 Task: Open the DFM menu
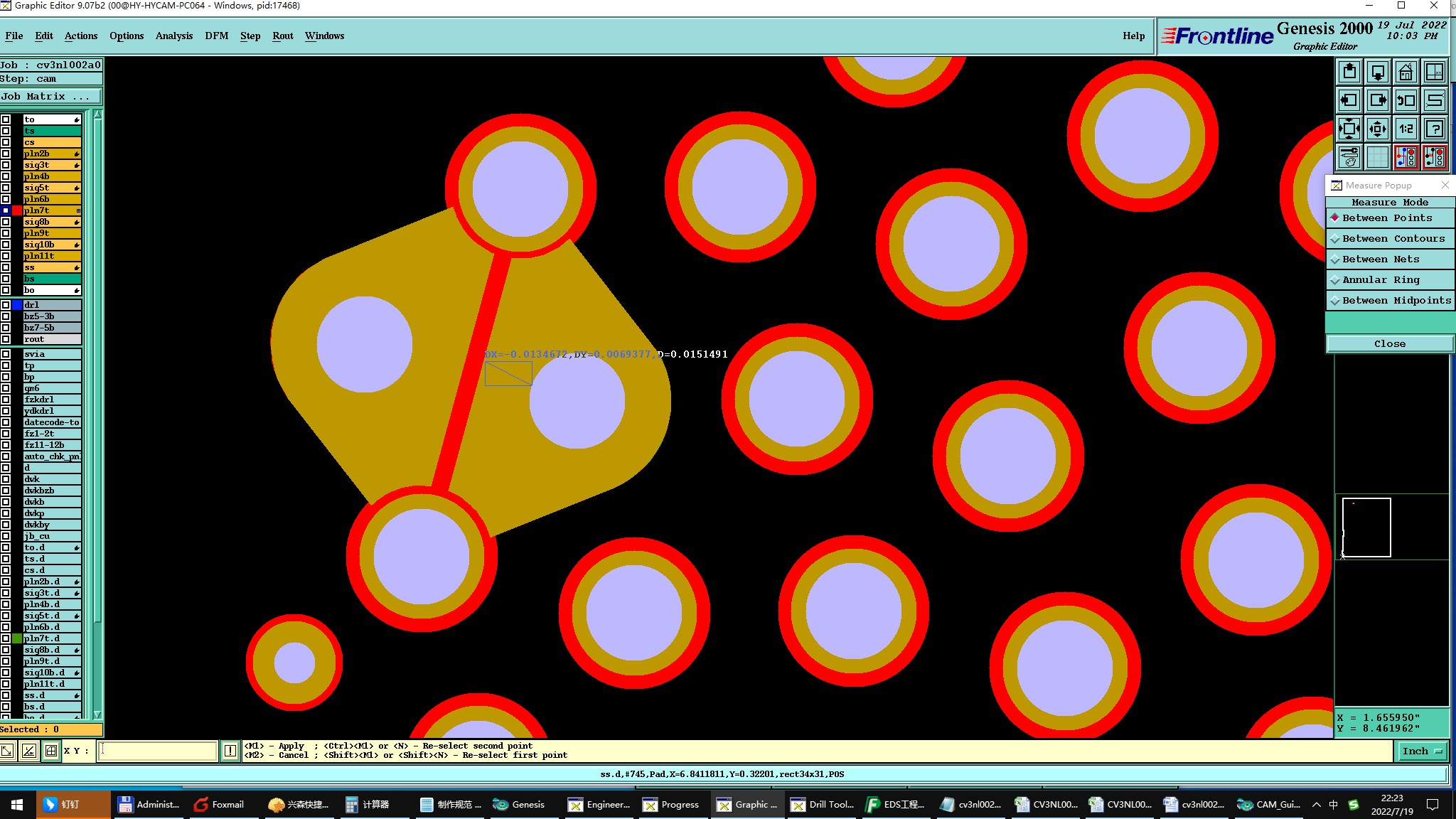[216, 36]
